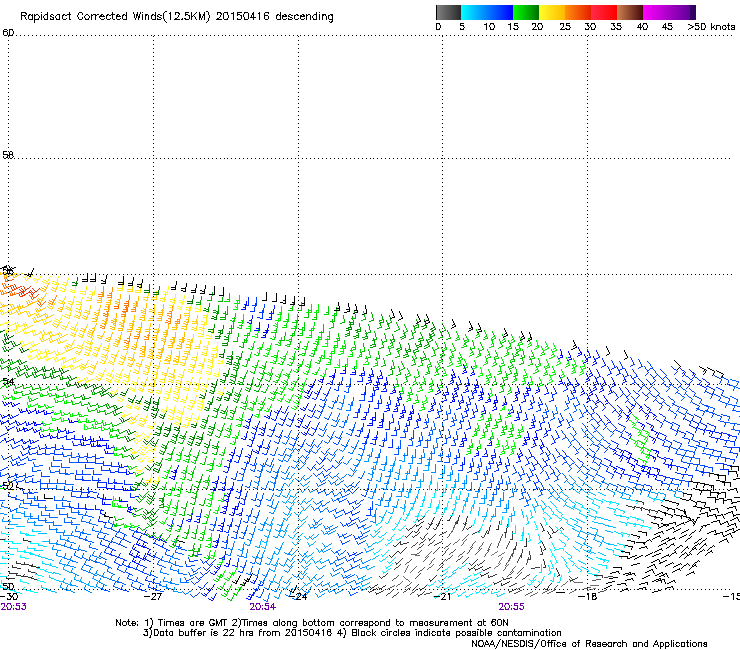Click the longitude label -27
The image size is (740, 650).
[x=153, y=596]
